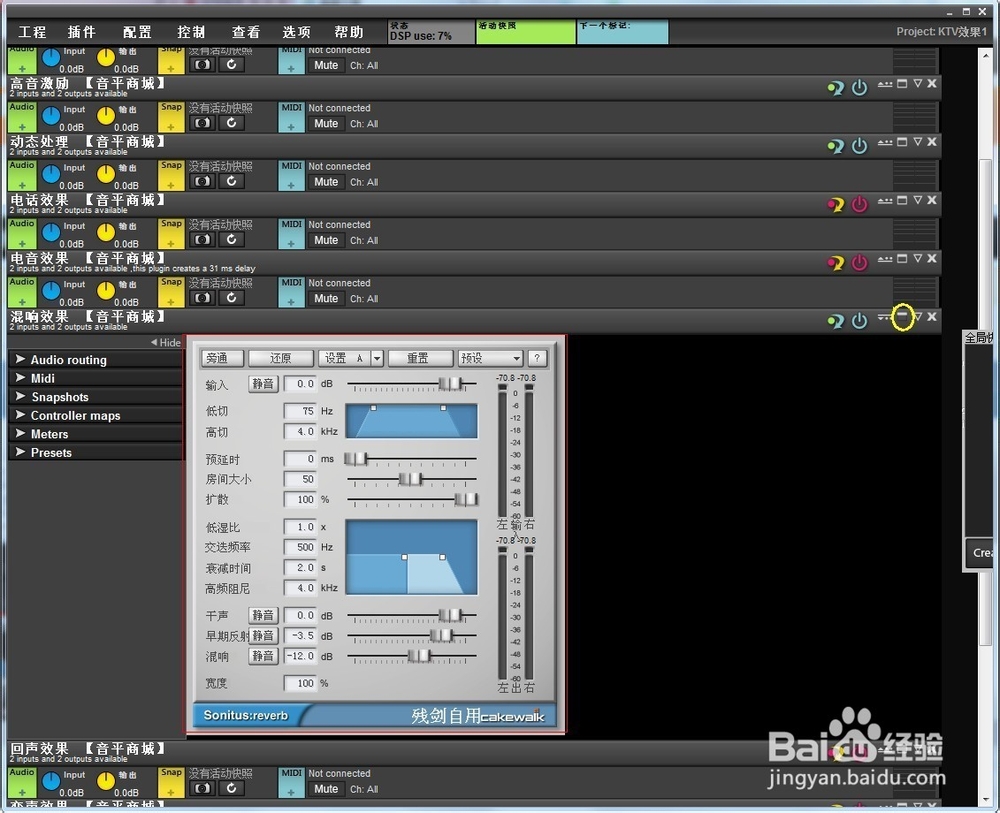
Task: Toggle power icon of 混响效果 plugin
Action: 859,321
